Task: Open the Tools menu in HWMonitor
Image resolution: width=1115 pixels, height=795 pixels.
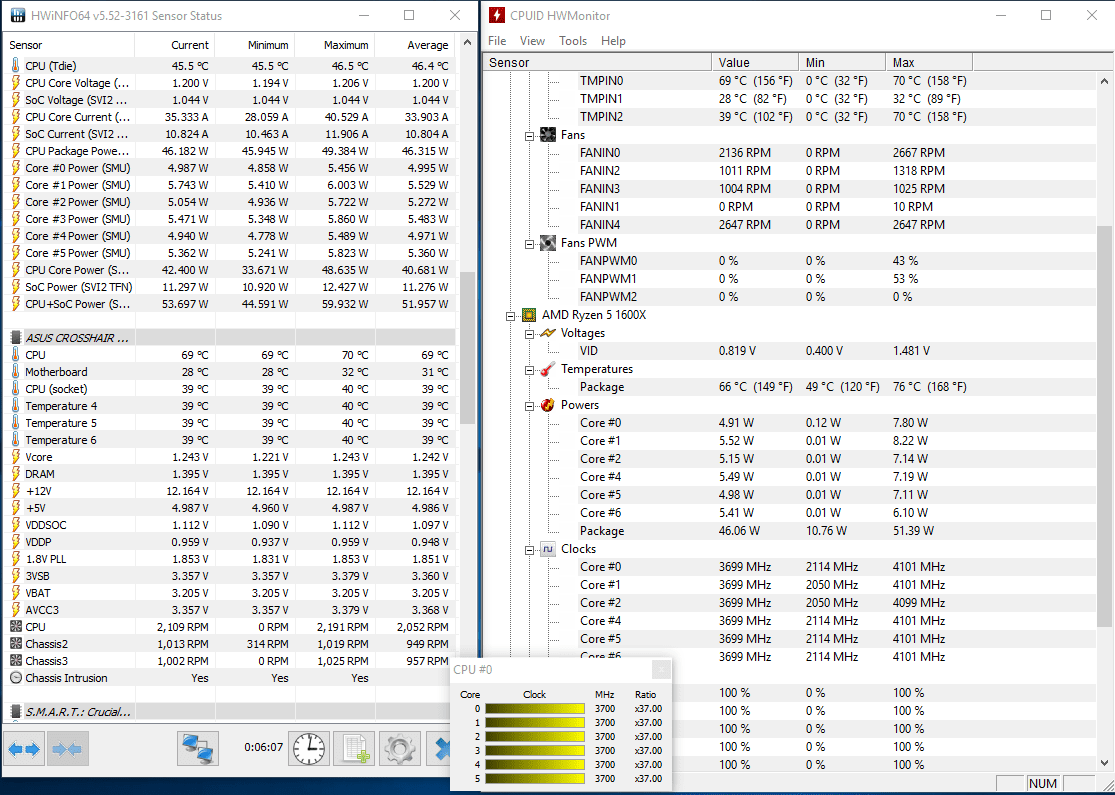Action: [x=572, y=41]
